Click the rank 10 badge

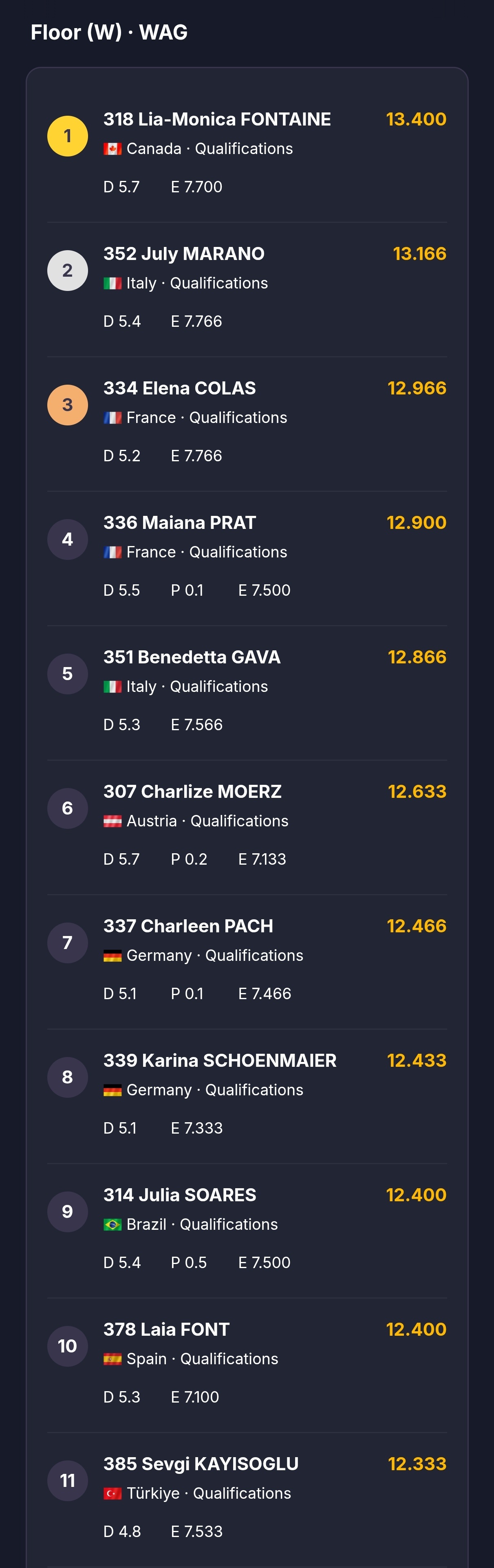click(x=68, y=1346)
